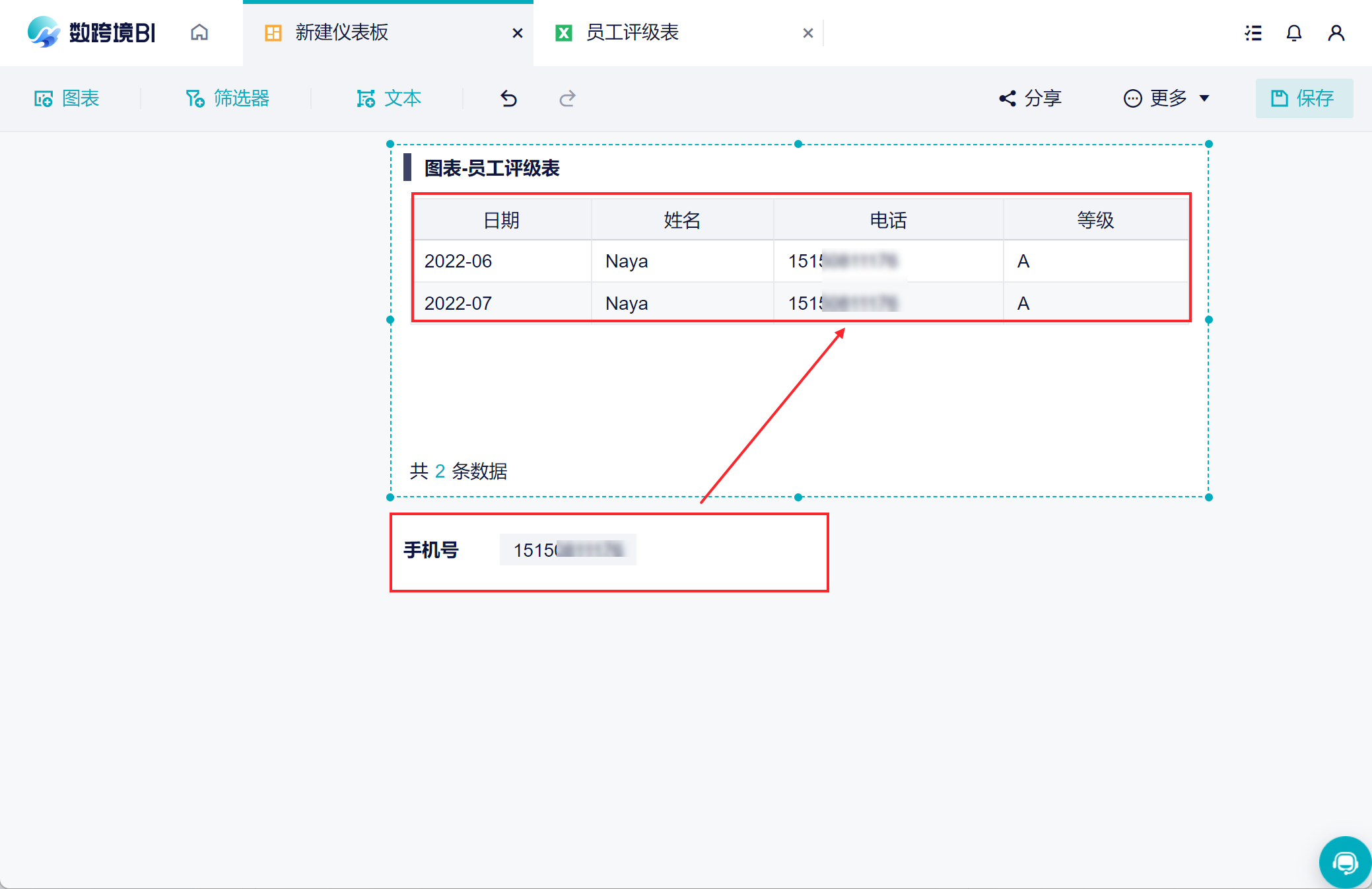Add a new 图表 chart
1372x889 pixels.
pos(67,98)
